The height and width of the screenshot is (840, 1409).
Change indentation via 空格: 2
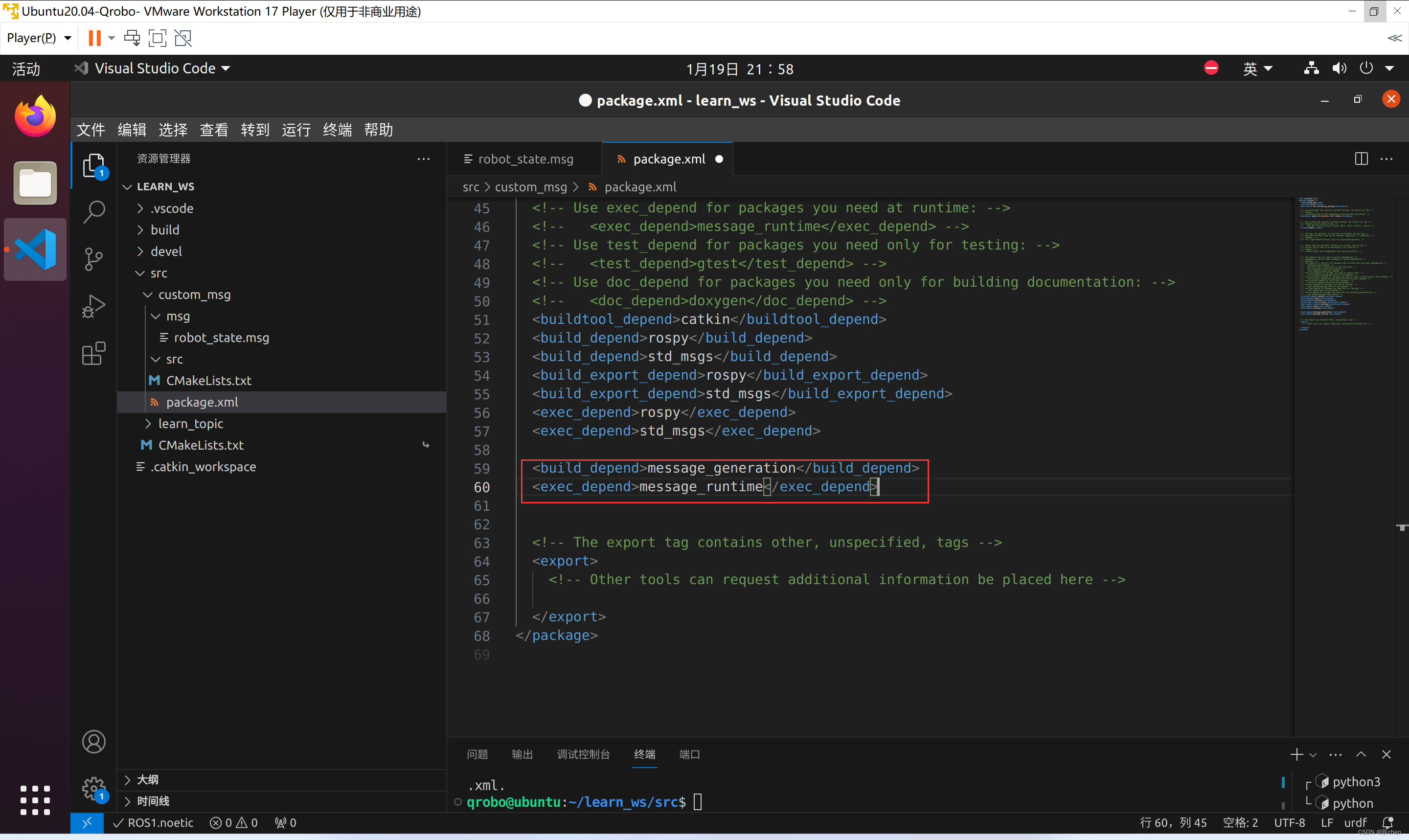[1240, 822]
